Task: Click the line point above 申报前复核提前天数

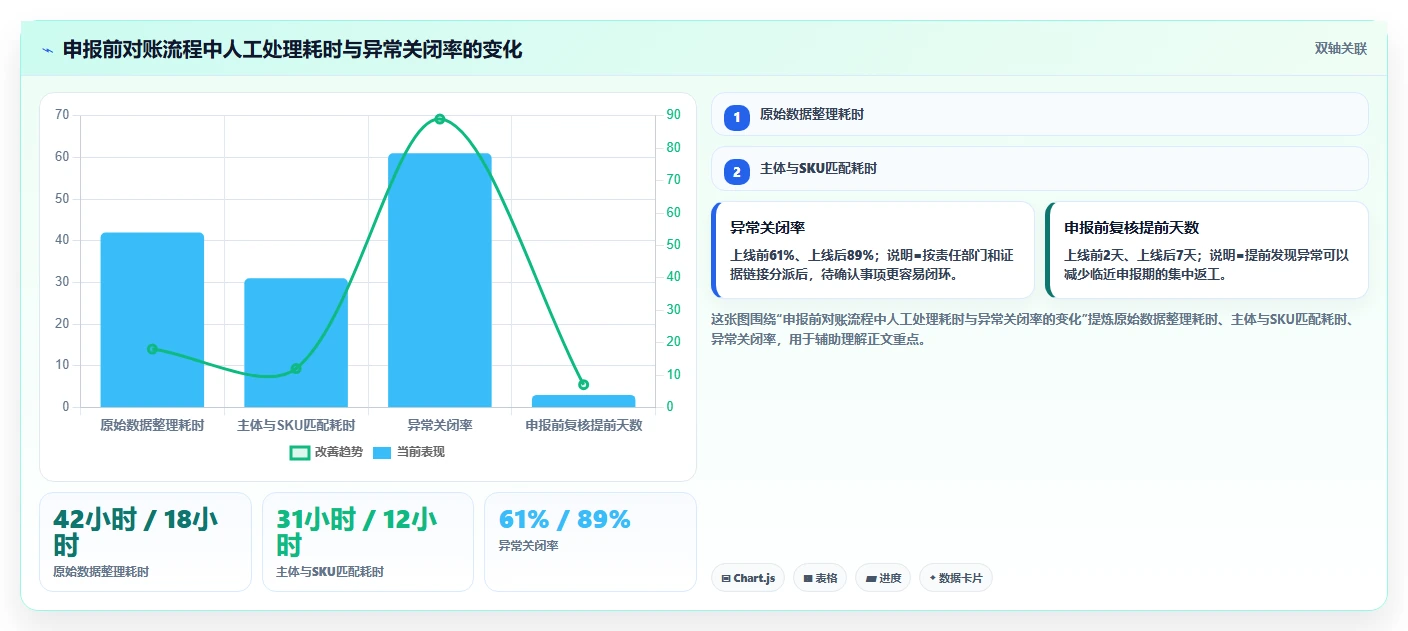Action: (x=583, y=385)
